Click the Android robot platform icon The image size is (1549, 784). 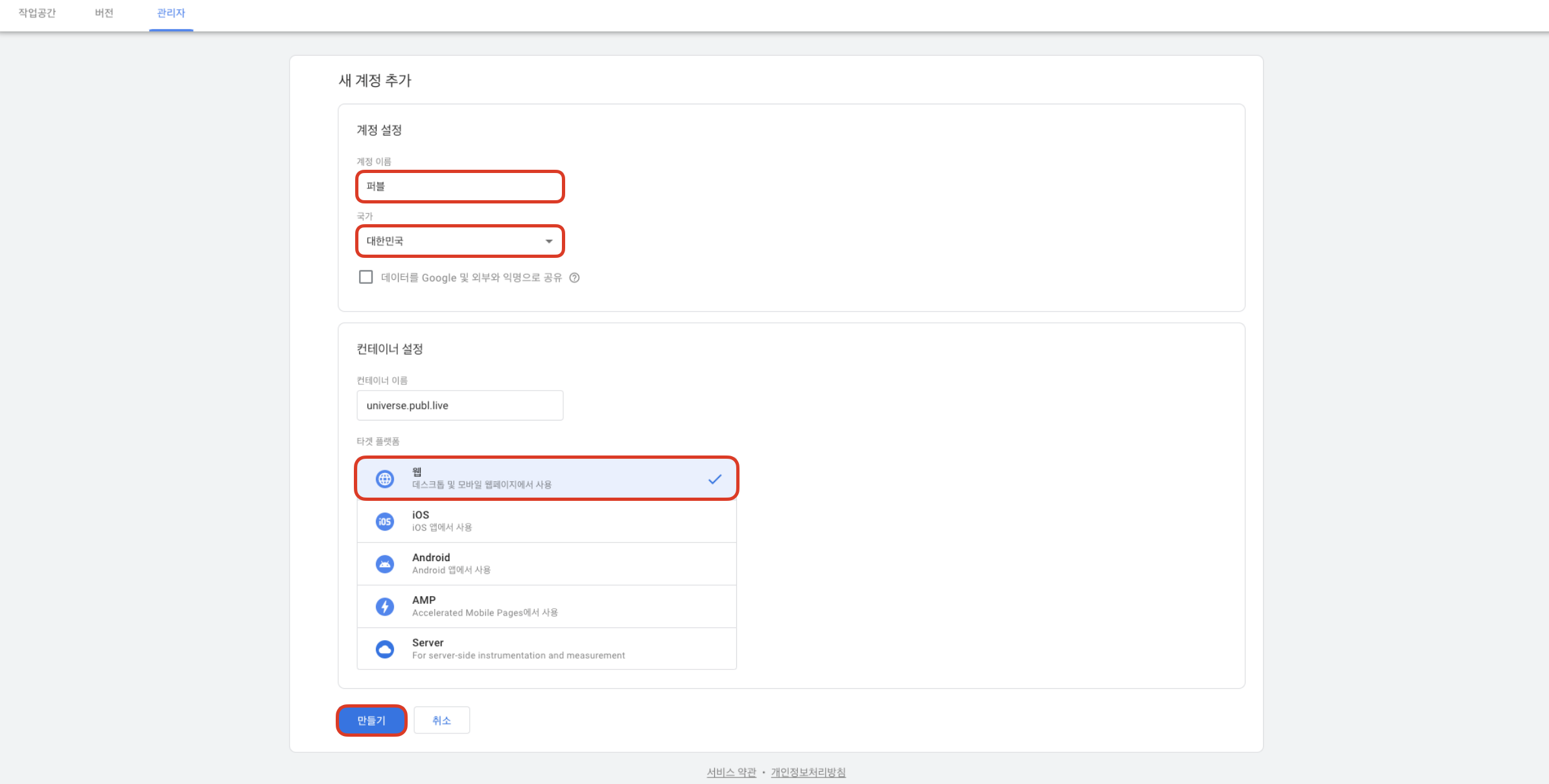pyautogui.click(x=385, y=563)
